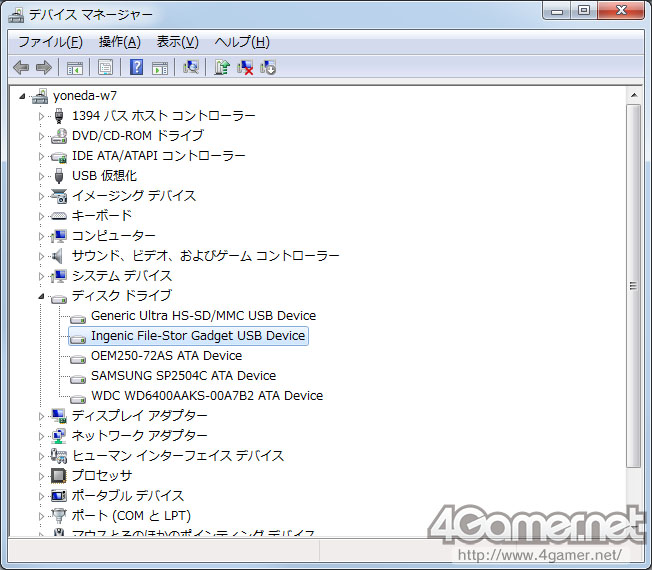Image resolution: width=652 pixels, height=570 pixels.
Task: Click the Update driver software toolbar icon
Action: click(222, 67)
